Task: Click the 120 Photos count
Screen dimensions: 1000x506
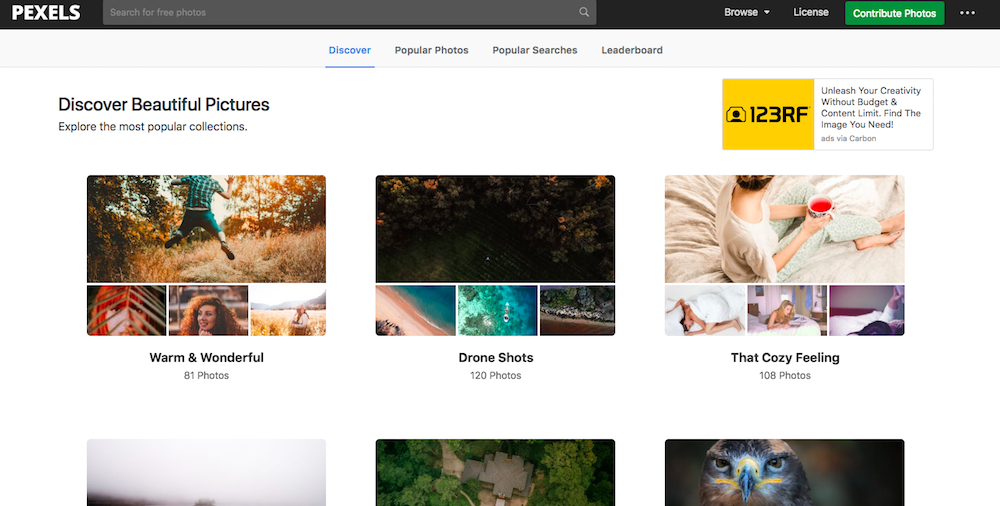Action: (x=496, y=375)
